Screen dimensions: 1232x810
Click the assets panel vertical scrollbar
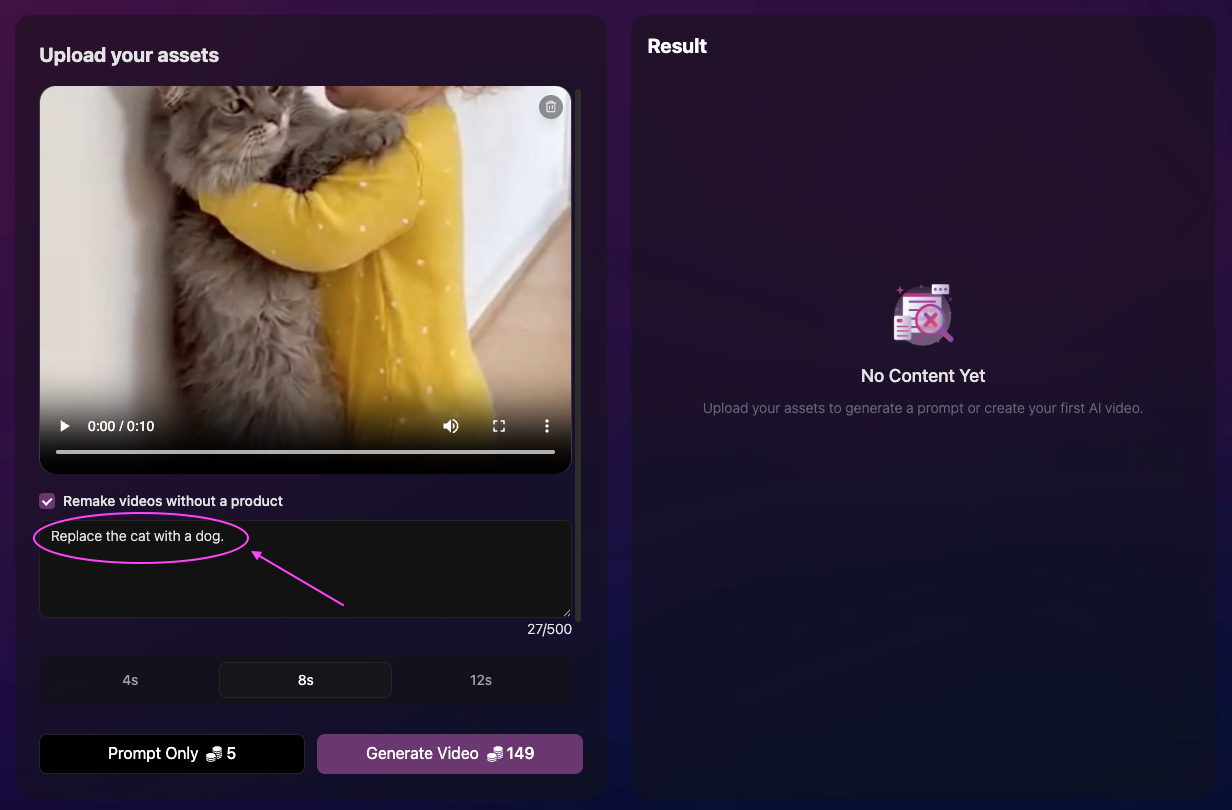click(578, 350)
